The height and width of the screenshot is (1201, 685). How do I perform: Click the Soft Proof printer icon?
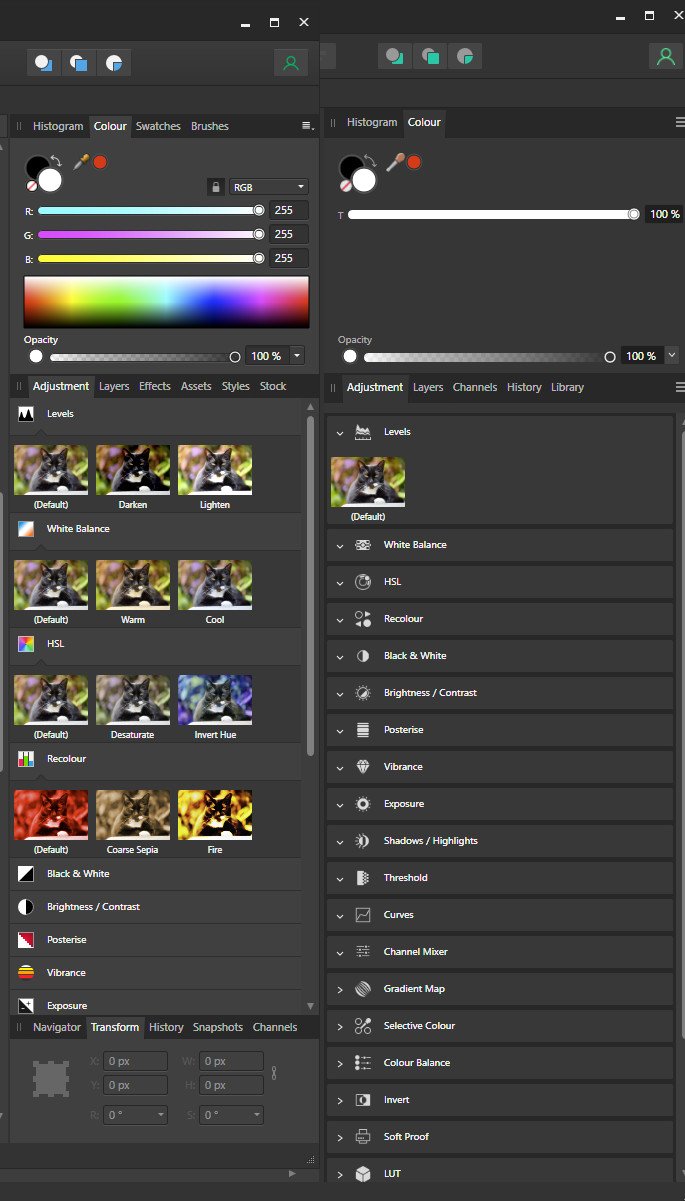tap(363, 1137)
